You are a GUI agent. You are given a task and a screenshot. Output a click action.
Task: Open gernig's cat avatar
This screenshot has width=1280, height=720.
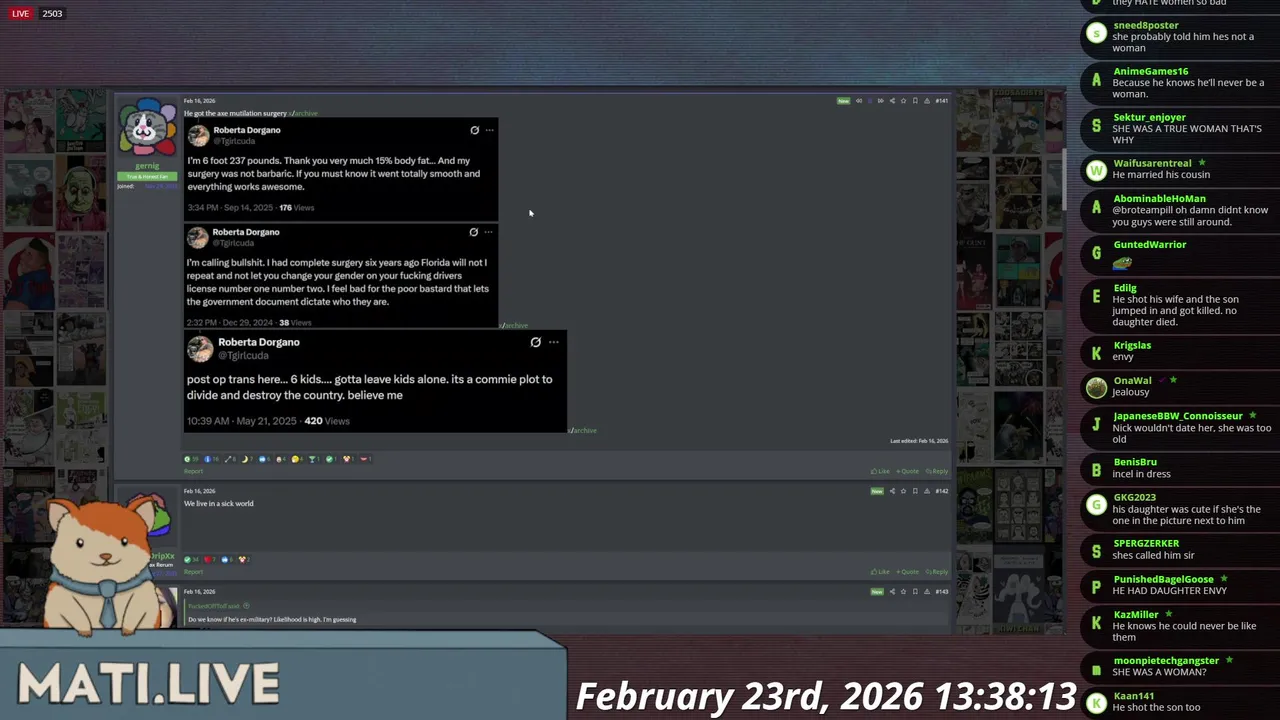click(148, 127)
